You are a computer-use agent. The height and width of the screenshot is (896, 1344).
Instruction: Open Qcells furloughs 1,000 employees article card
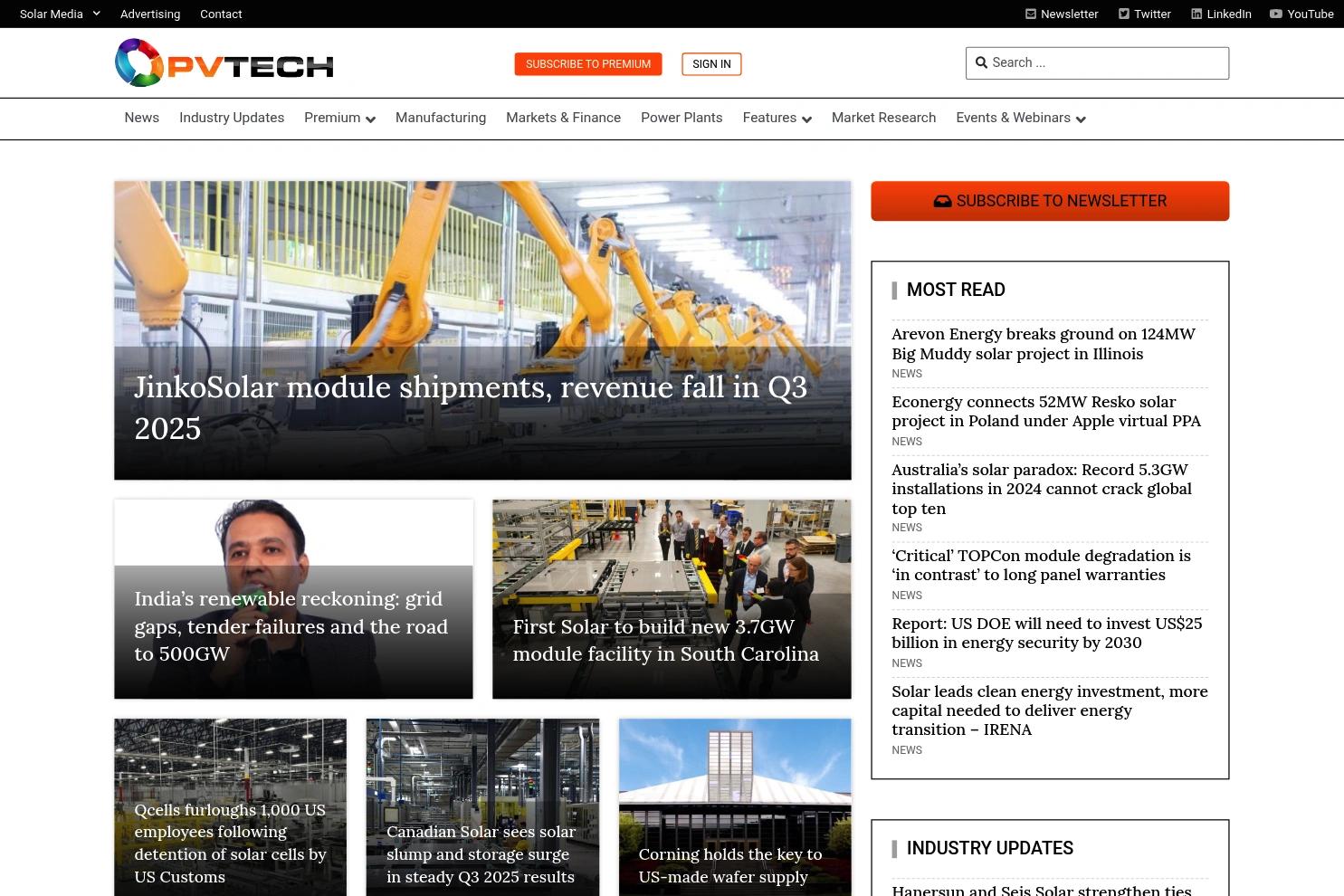point(230,807)
